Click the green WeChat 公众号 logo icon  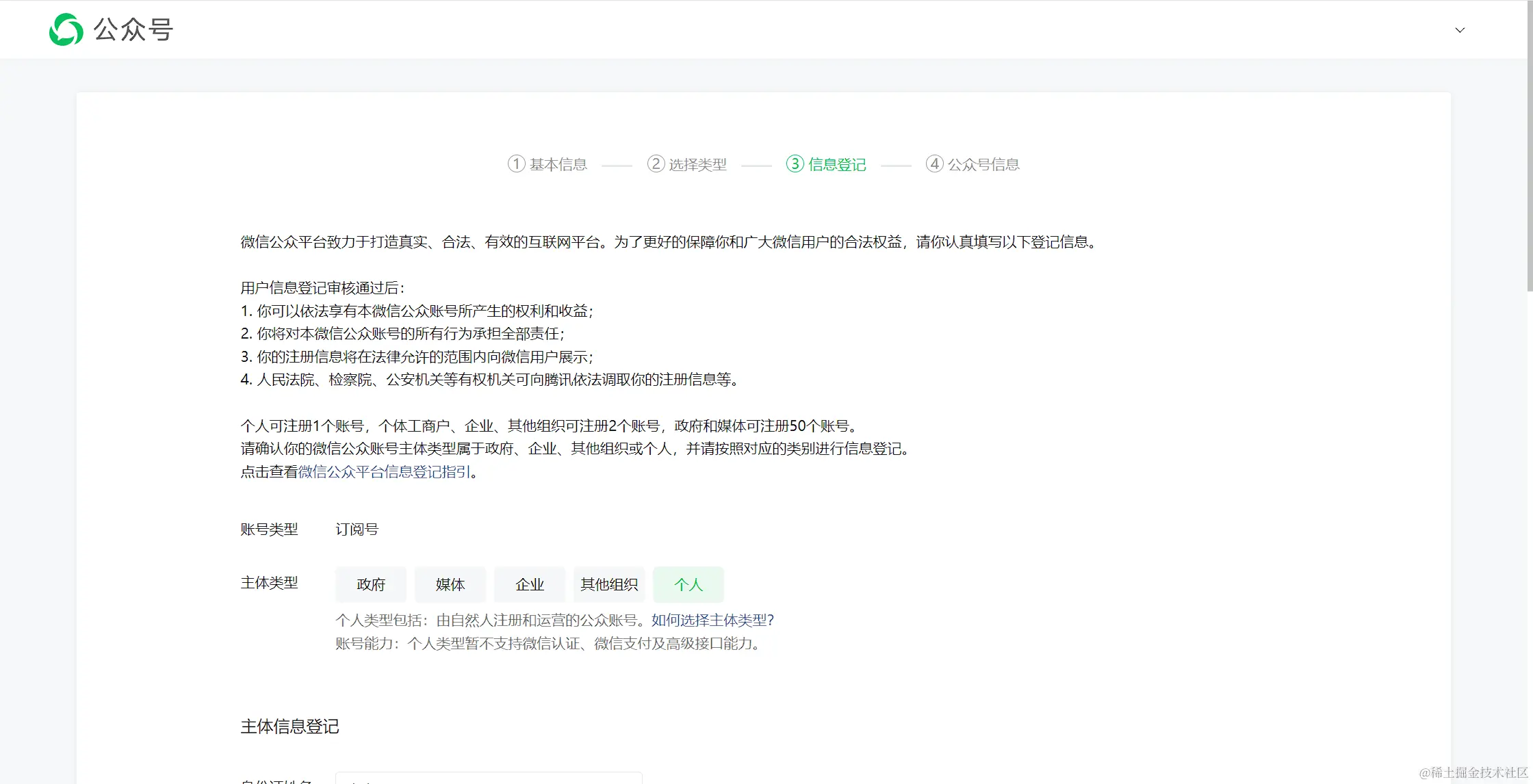[x=66, y=29]
